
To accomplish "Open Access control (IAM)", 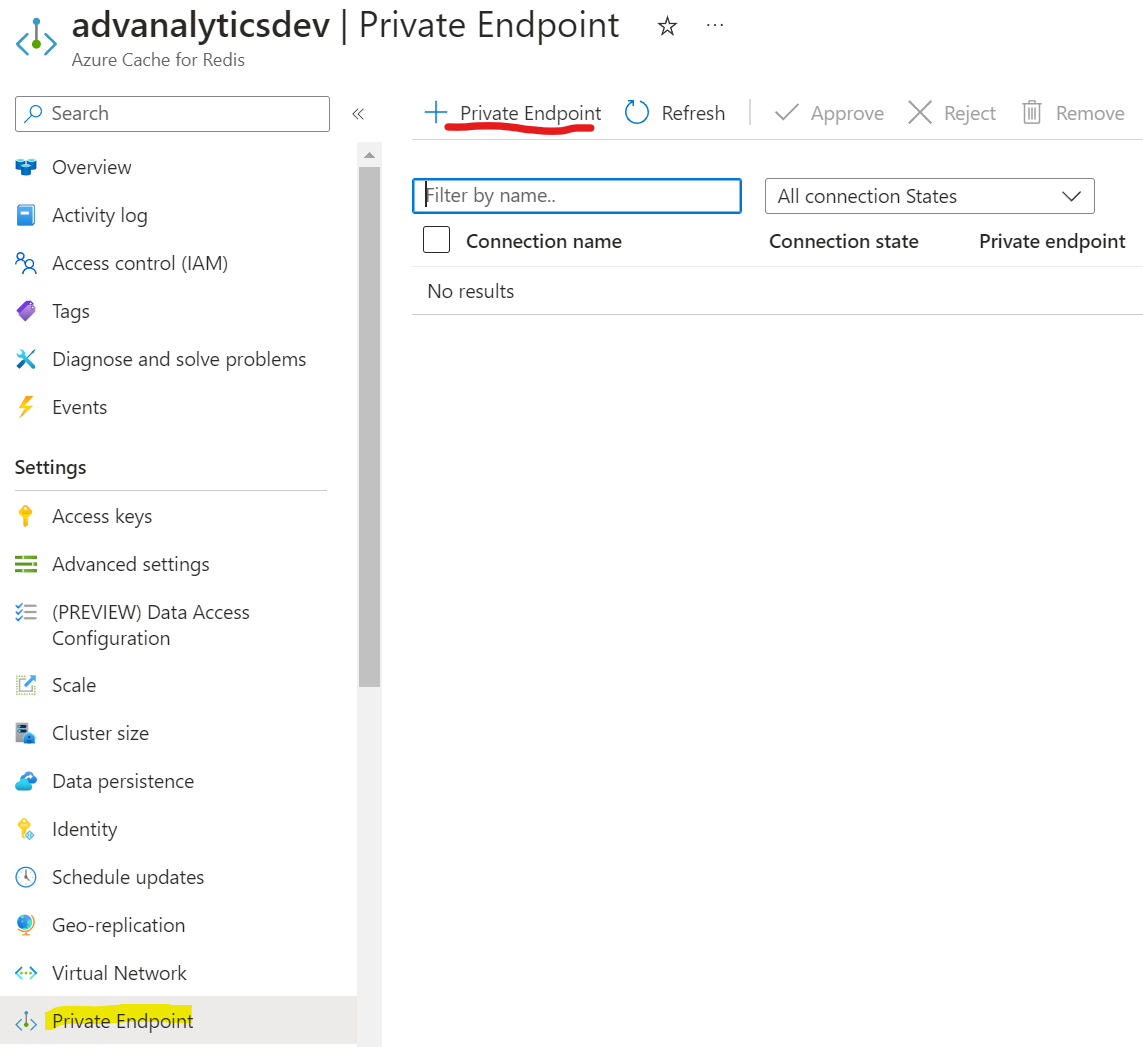I will pyautogui.click(x=140, y=263).
